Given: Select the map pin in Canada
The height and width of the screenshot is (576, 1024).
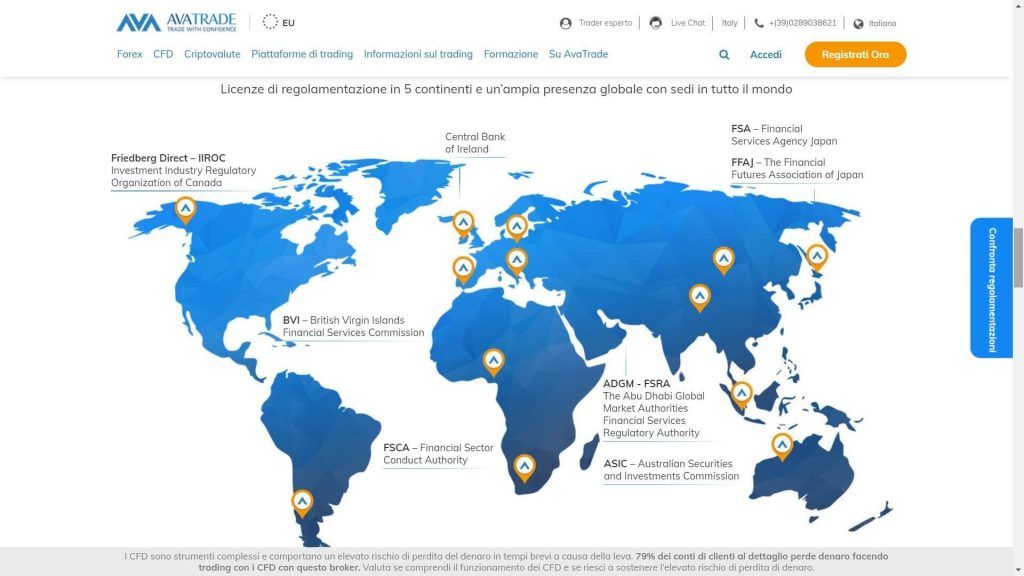Looking at the screenshot, I should (185, 210).
